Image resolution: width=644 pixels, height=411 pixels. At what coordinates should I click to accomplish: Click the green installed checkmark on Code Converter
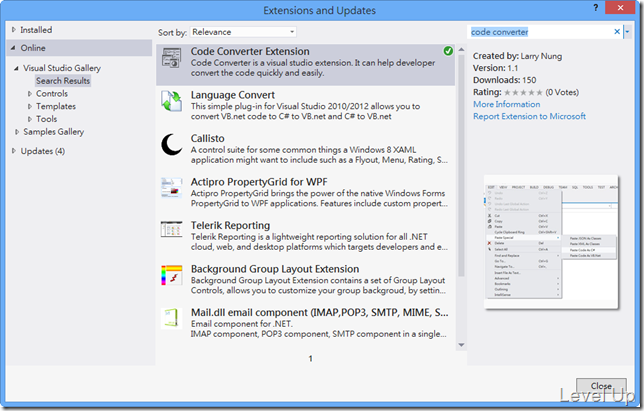[x=448, y=51]
